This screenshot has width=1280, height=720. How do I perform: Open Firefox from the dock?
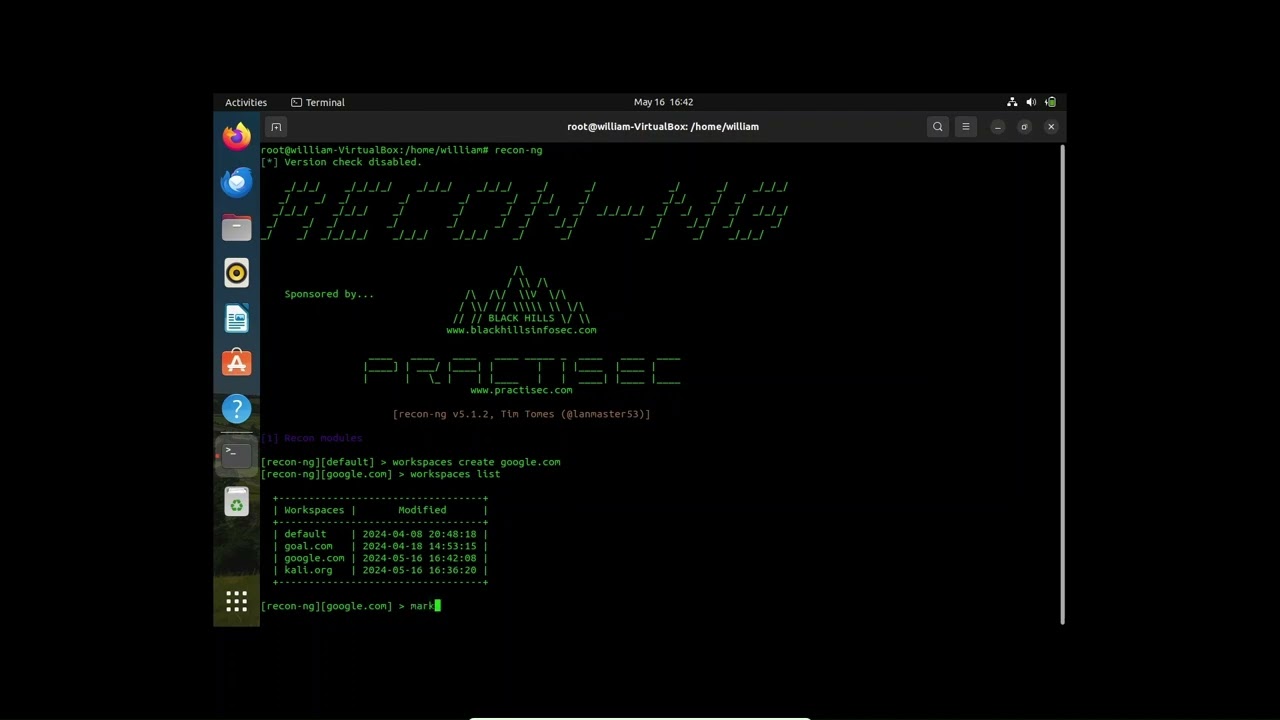click(x=237, y=136)
